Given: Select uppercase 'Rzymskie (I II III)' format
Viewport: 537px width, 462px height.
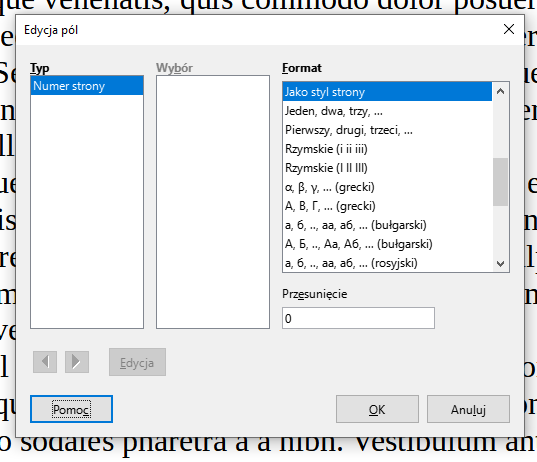Looking at the screenshot, I should 387,168.
